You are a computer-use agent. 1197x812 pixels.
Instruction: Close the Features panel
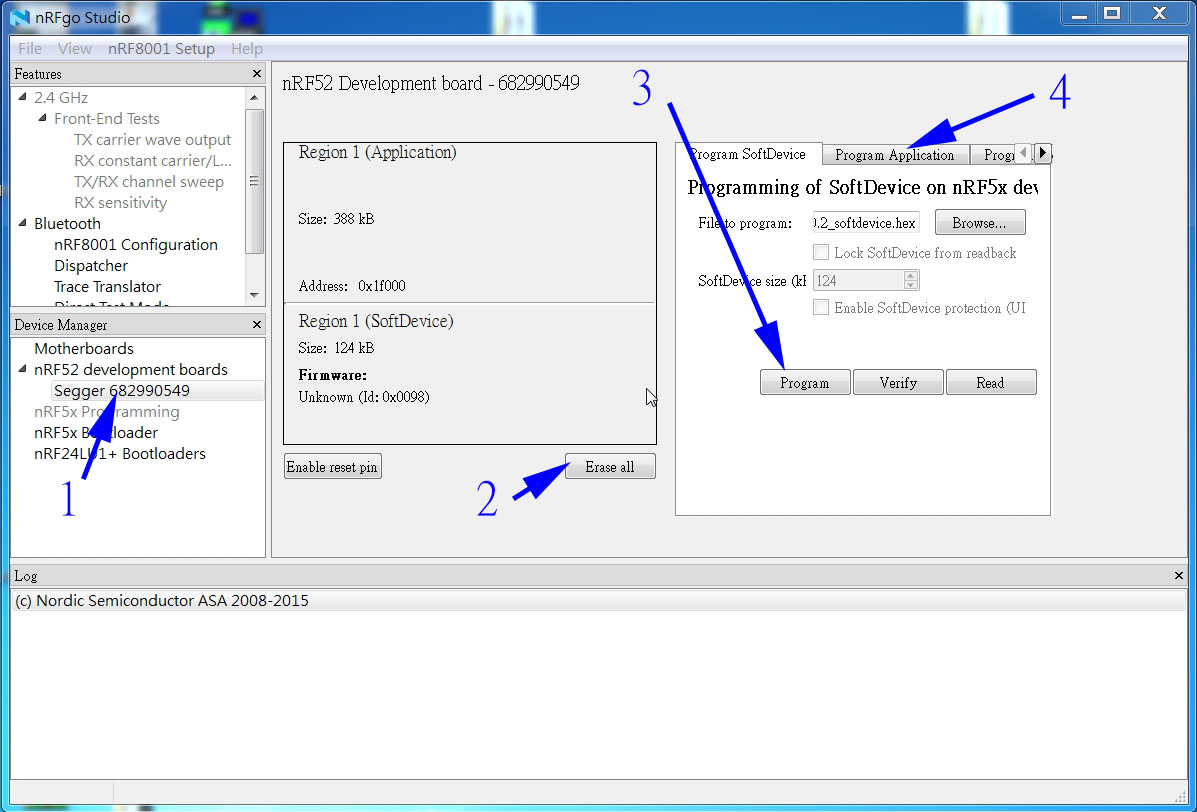pos(257,74)
